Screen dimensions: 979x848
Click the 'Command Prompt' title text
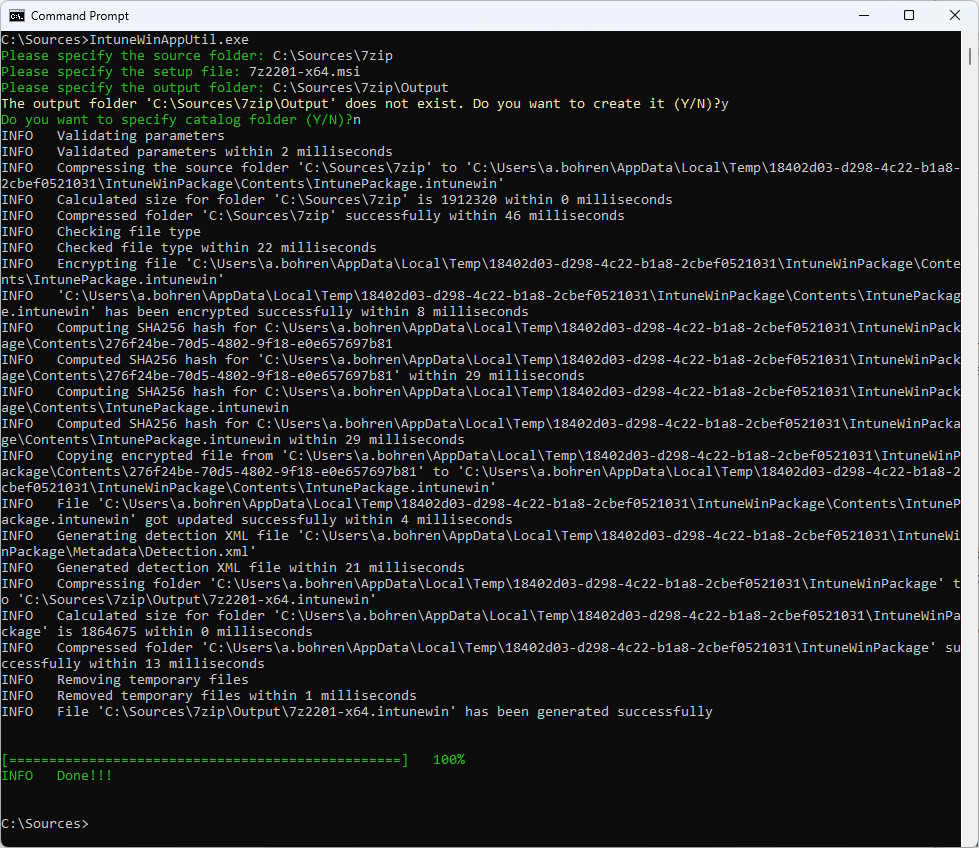[80, 16]
